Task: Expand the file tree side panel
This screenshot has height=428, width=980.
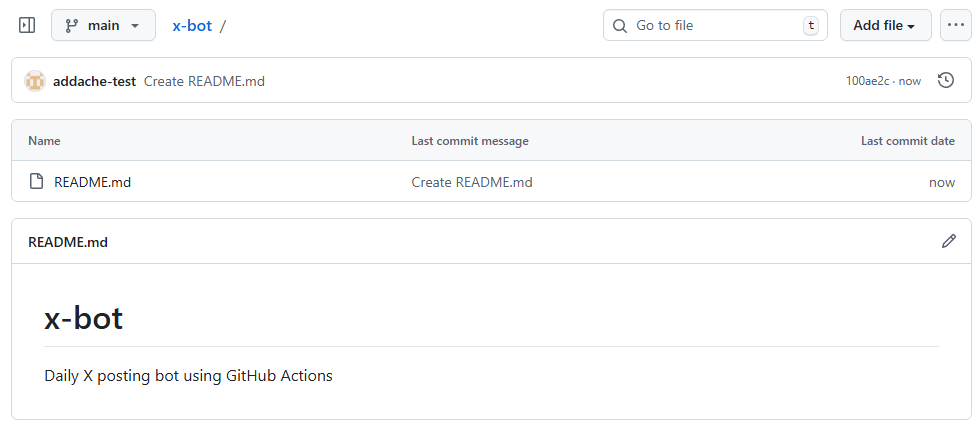Action: tap(27, 25)
